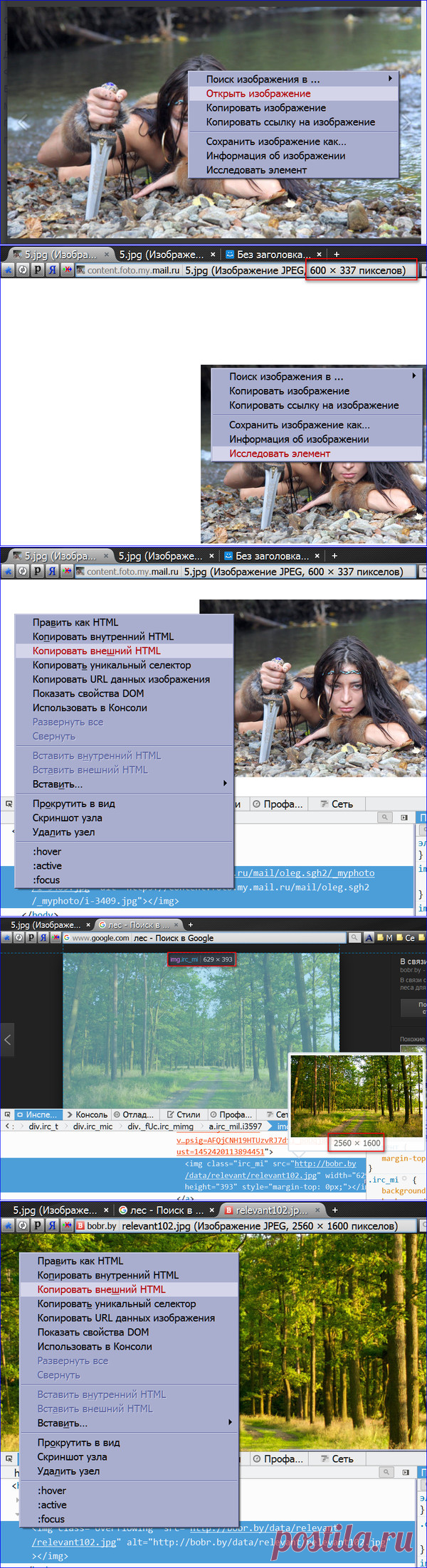This screenshot has height=1568, width=427.
Task: Choose "Скриншот узла" in menu over forest photo
Action: (x=128, y=1456)
